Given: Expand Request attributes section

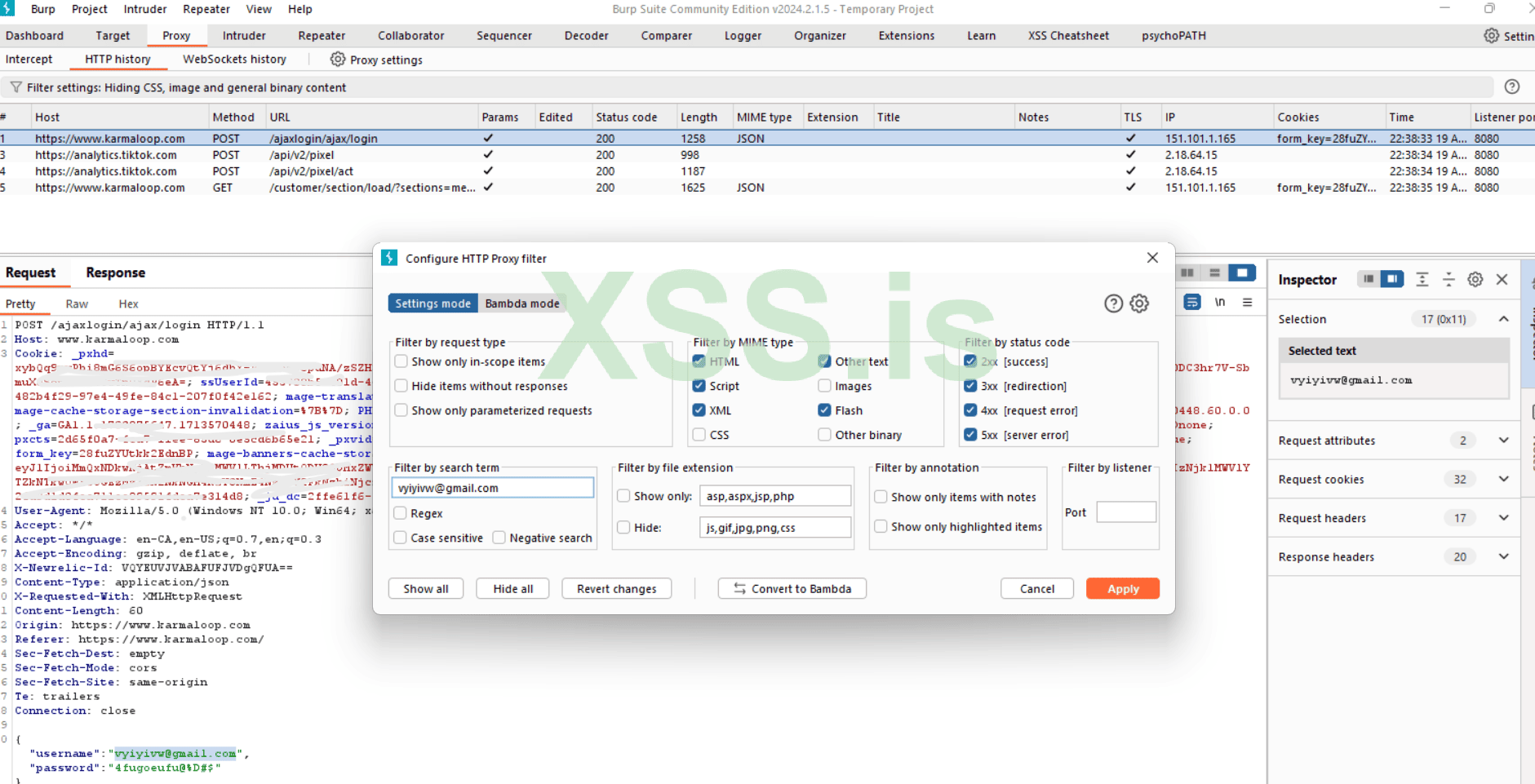Looking at the screenshot, I should (1503, 441).
